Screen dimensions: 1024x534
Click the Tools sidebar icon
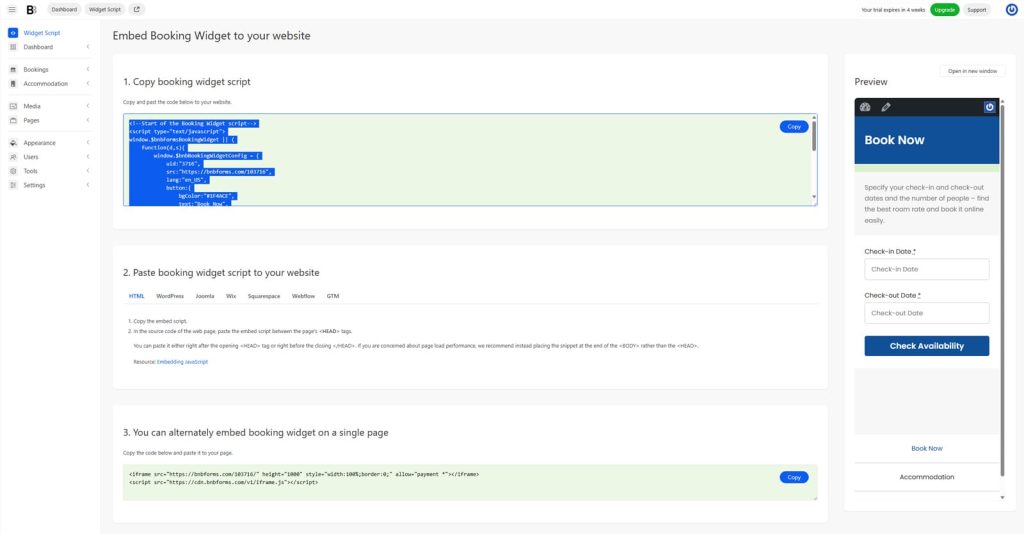coord(13,171)
